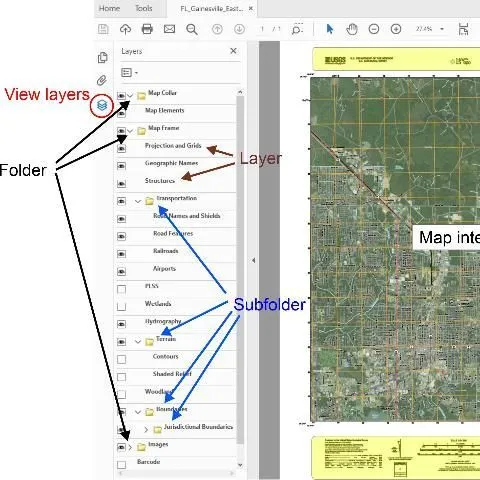Screen dimensions: 480x480
Task: Click the page number input field
Action: pos(262,29)
